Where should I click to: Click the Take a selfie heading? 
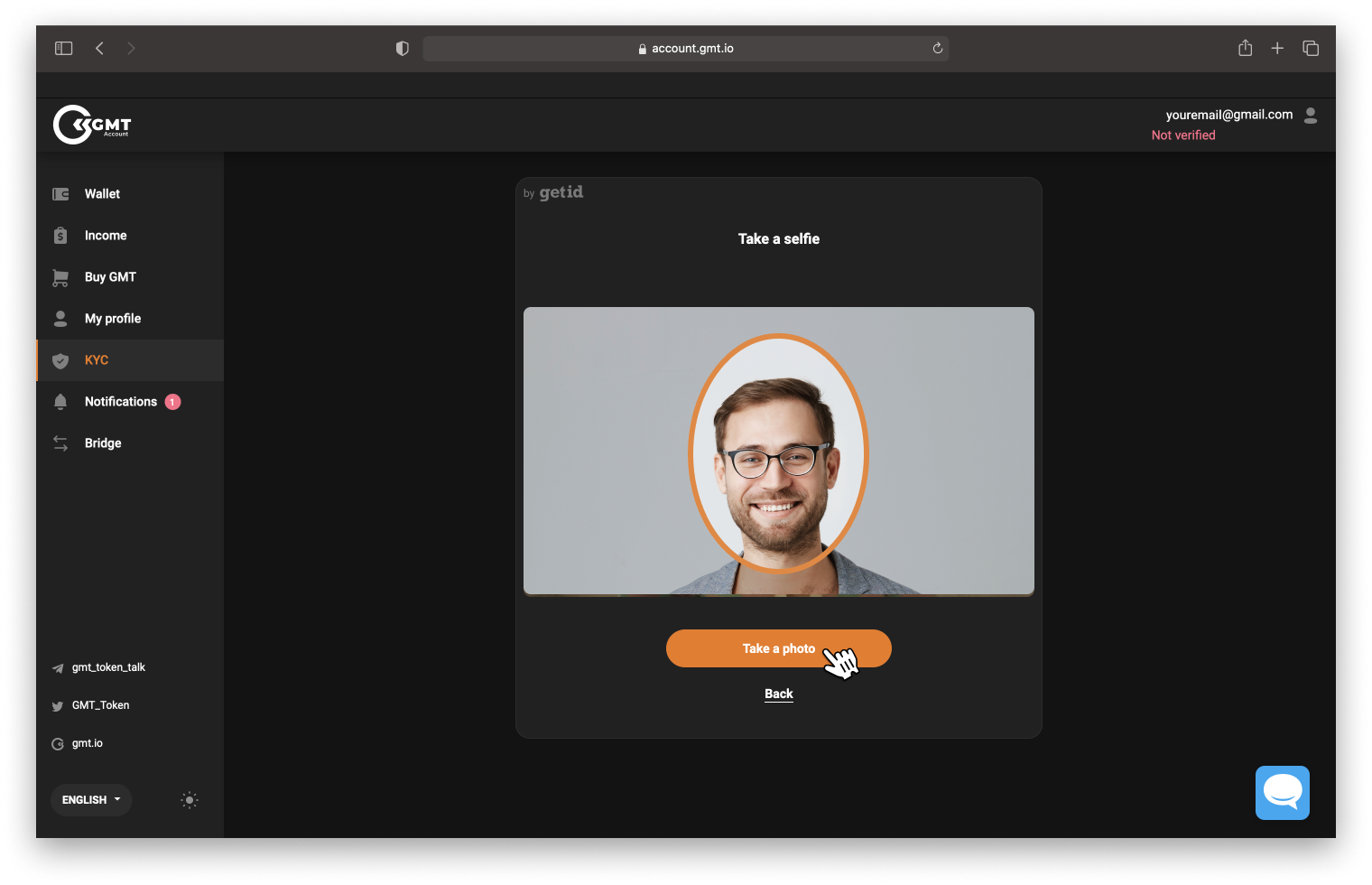[x=779, y=239]
